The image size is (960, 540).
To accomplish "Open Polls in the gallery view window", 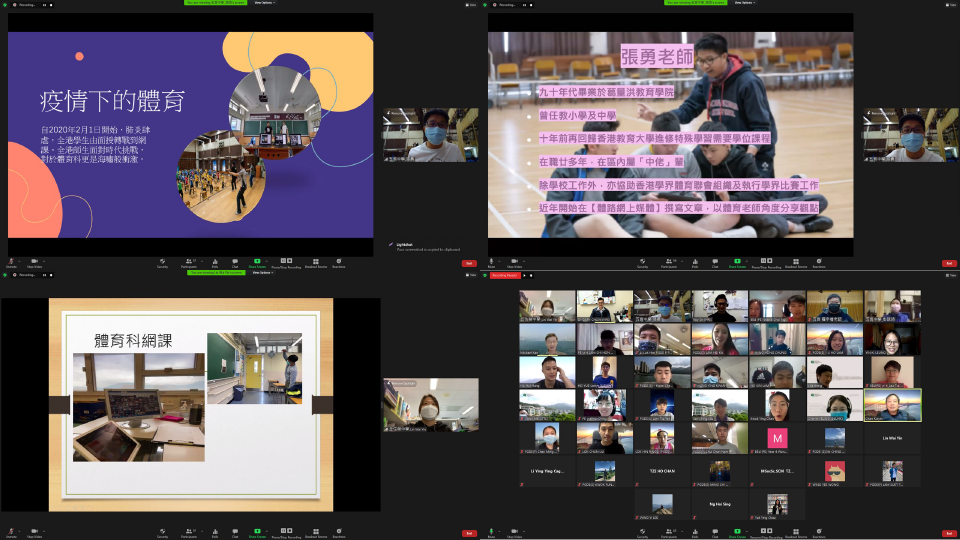I will pos(695,533).
